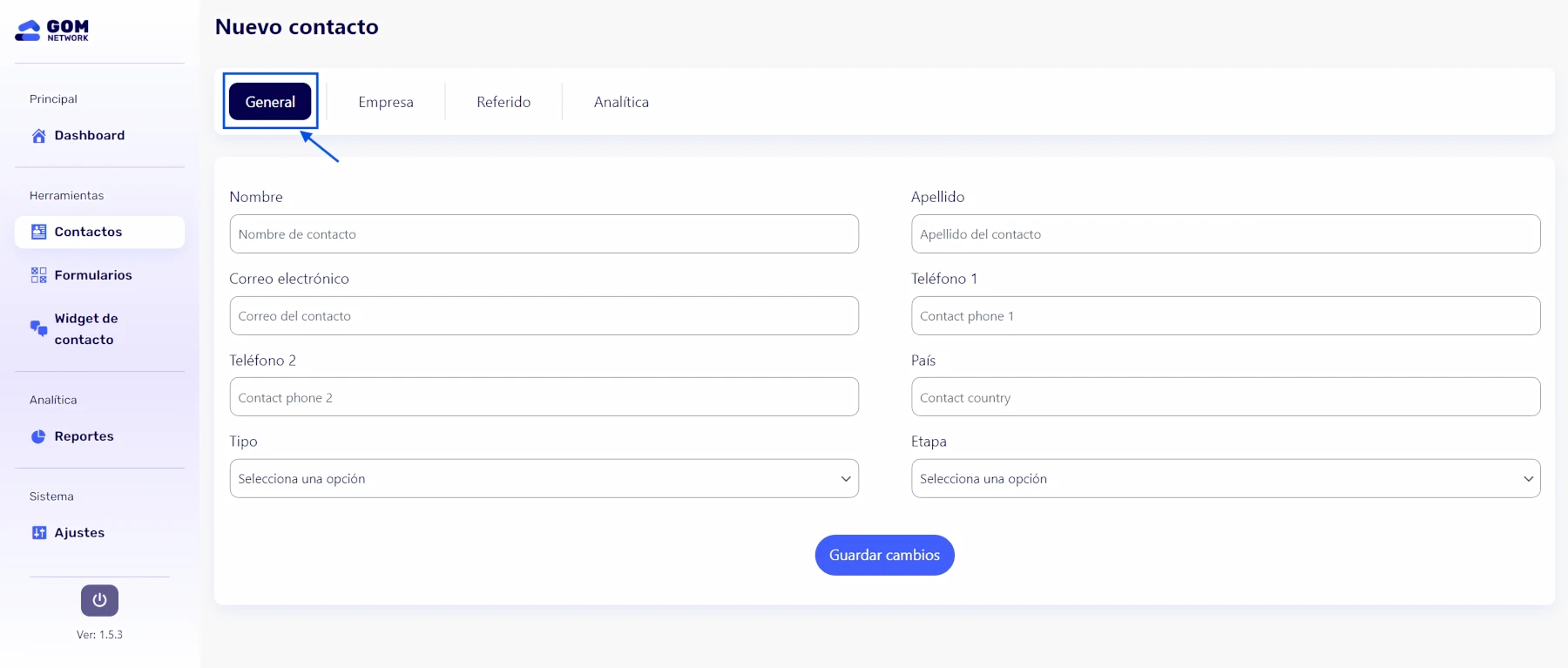This screenshot has height=668, width=1568.
Task: Open Contactos in the sidebar
Action: click(x=99, y=232)
